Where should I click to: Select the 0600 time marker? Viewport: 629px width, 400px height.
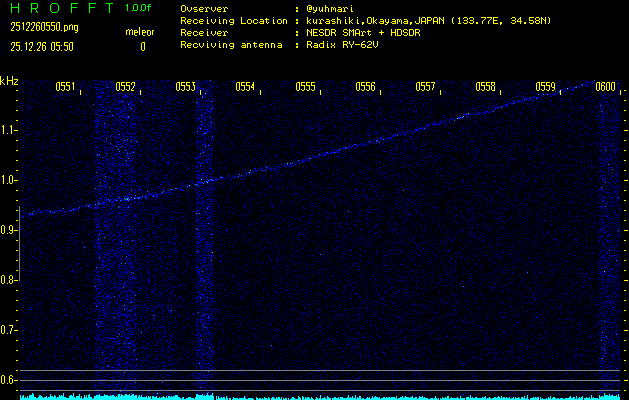click(x=605, y=87)
